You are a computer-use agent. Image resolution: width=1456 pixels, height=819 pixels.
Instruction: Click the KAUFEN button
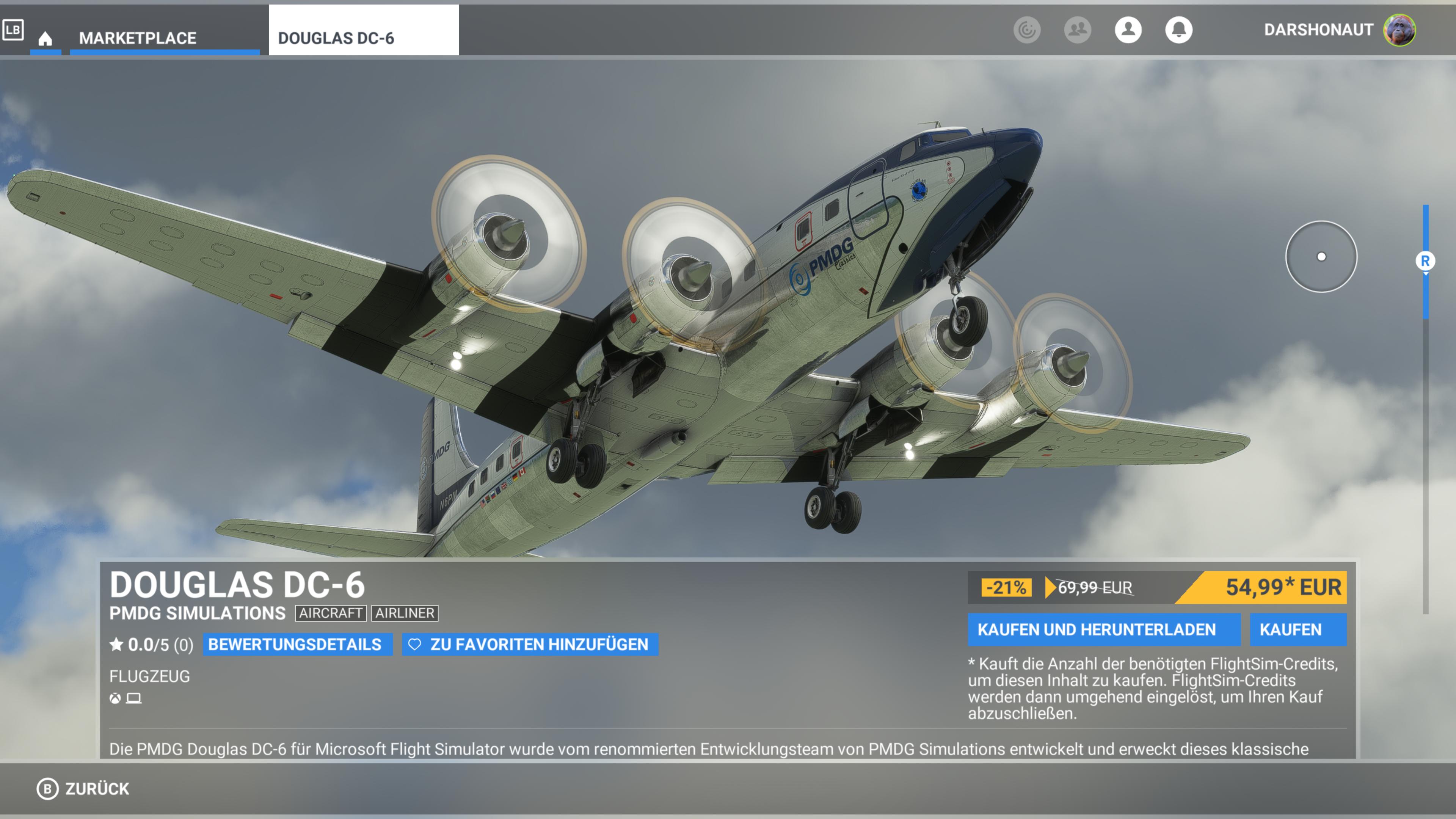(x=1298, y=630)
